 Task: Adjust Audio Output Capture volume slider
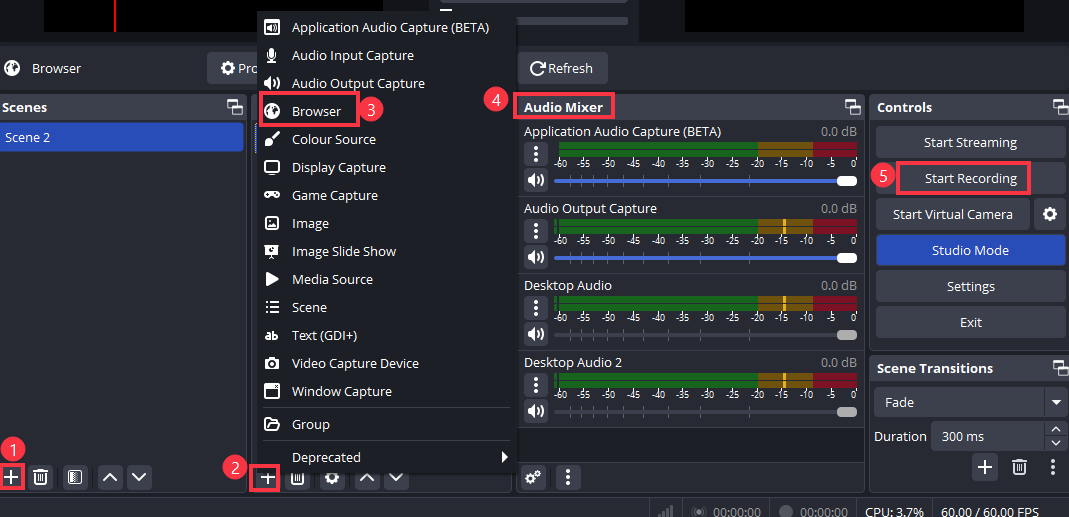pyautogui.click(x=706, y=258)
